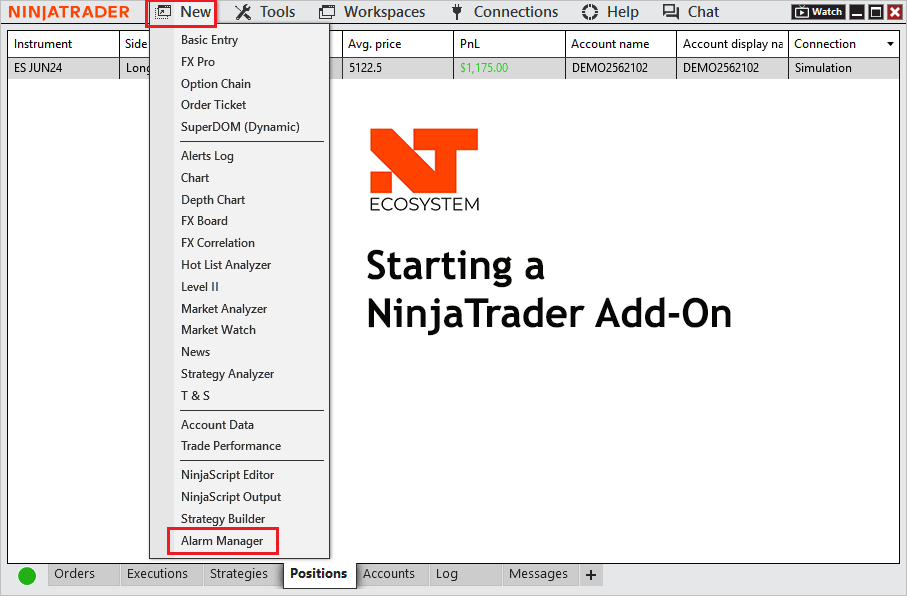The width and height of the screenshot is (907, 596).
Task: Click the Watch video button
Action: (x=818, y=12)
